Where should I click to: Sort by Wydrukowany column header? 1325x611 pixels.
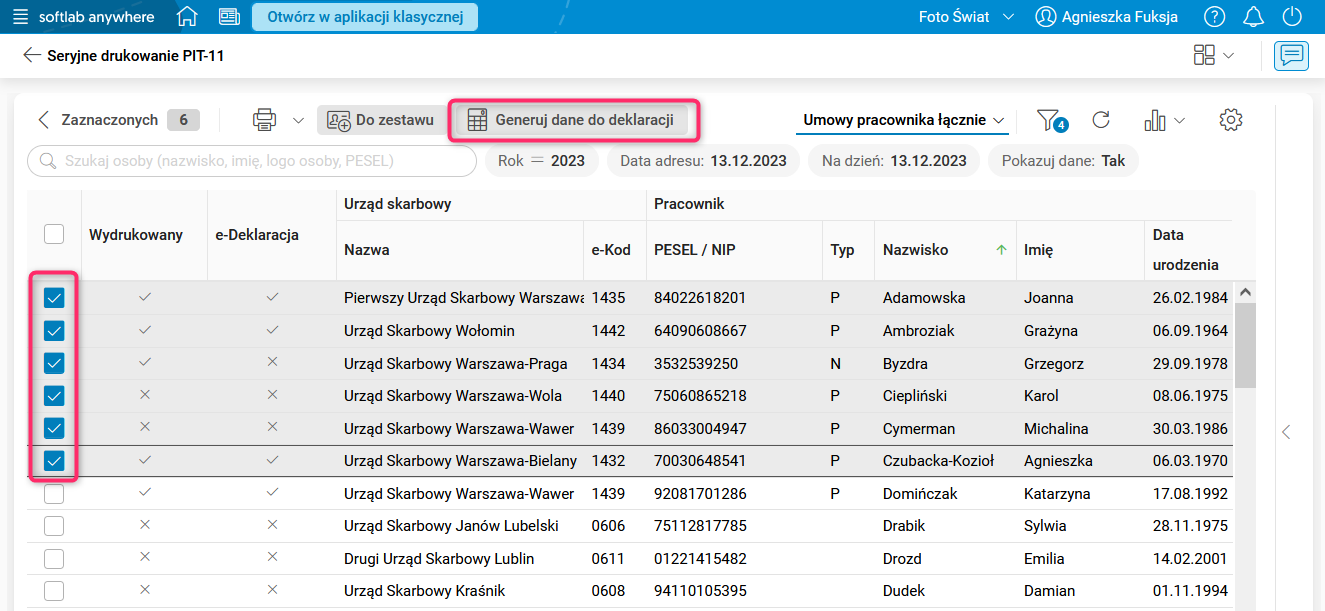(136, 235)
